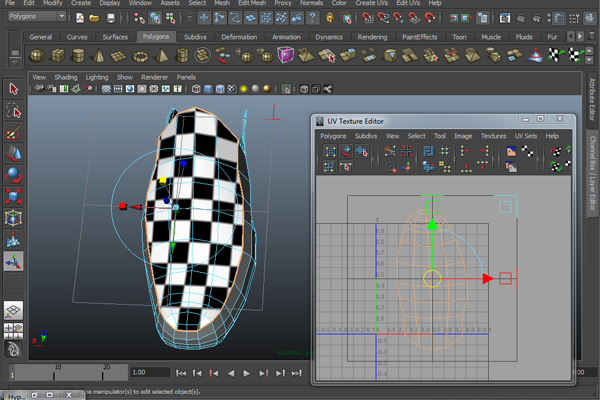This screenshot has width=600, height=400.
Task: Open Textures menu in UV Texture Editor
Action: tap(493, 136)
